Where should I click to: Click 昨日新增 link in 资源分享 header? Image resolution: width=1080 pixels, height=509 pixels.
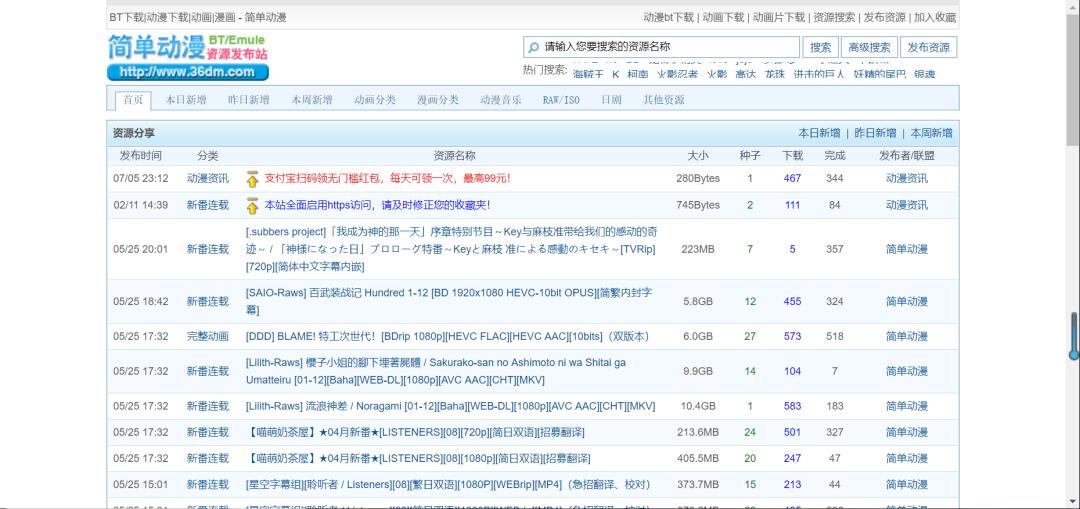(875, 133)
